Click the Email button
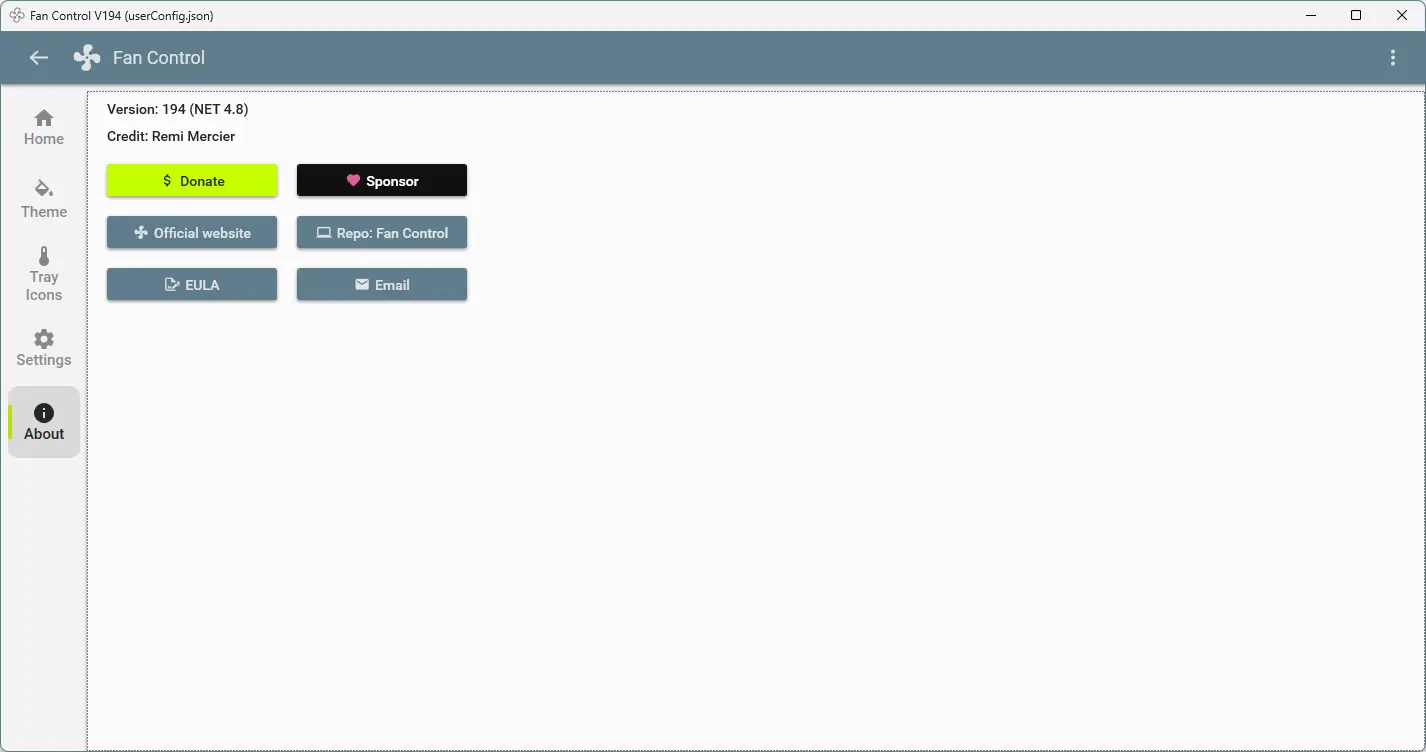This screenshot has width=1426, height=752. point(382,285)
